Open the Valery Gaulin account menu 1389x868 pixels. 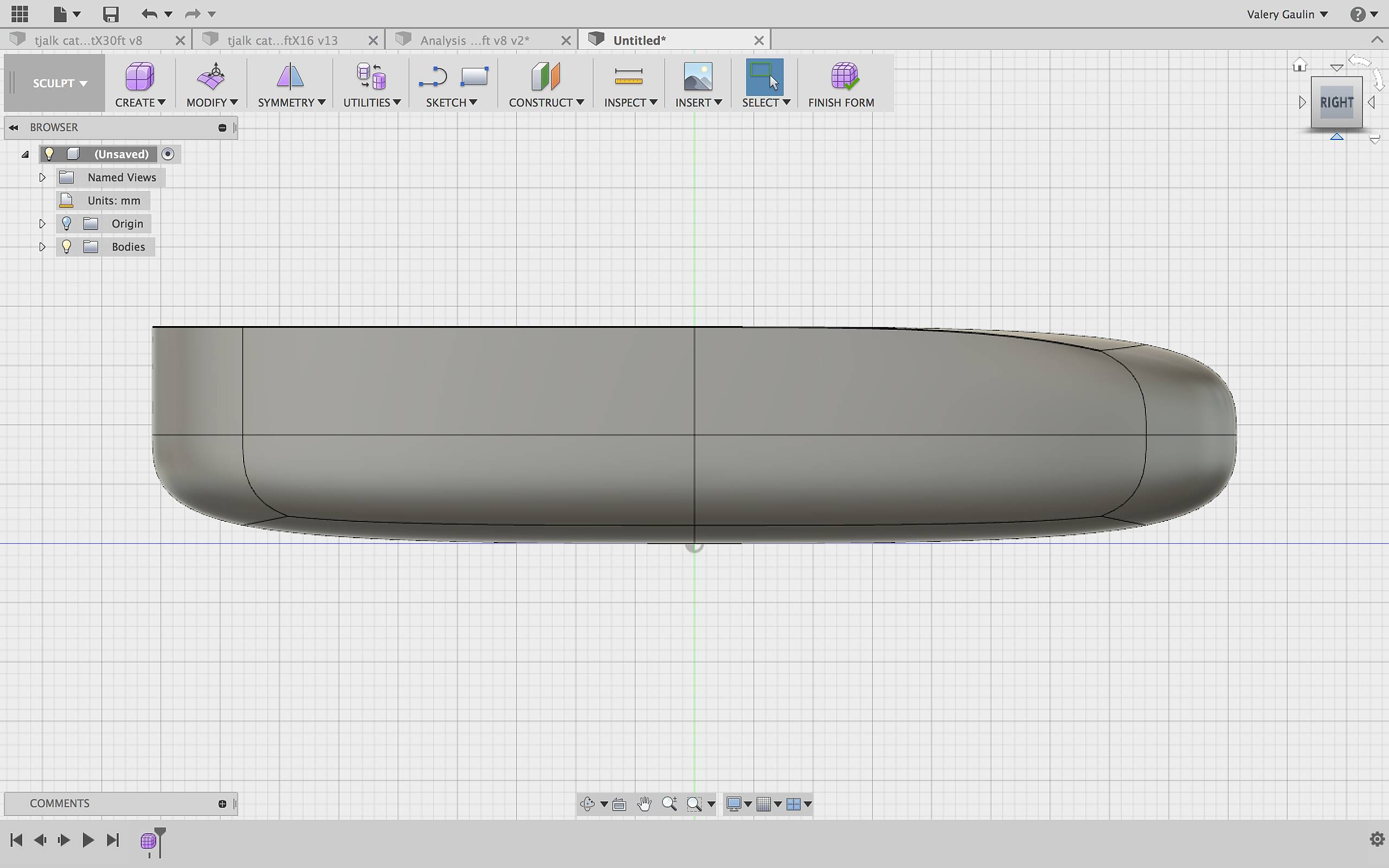pos(1287,14)
